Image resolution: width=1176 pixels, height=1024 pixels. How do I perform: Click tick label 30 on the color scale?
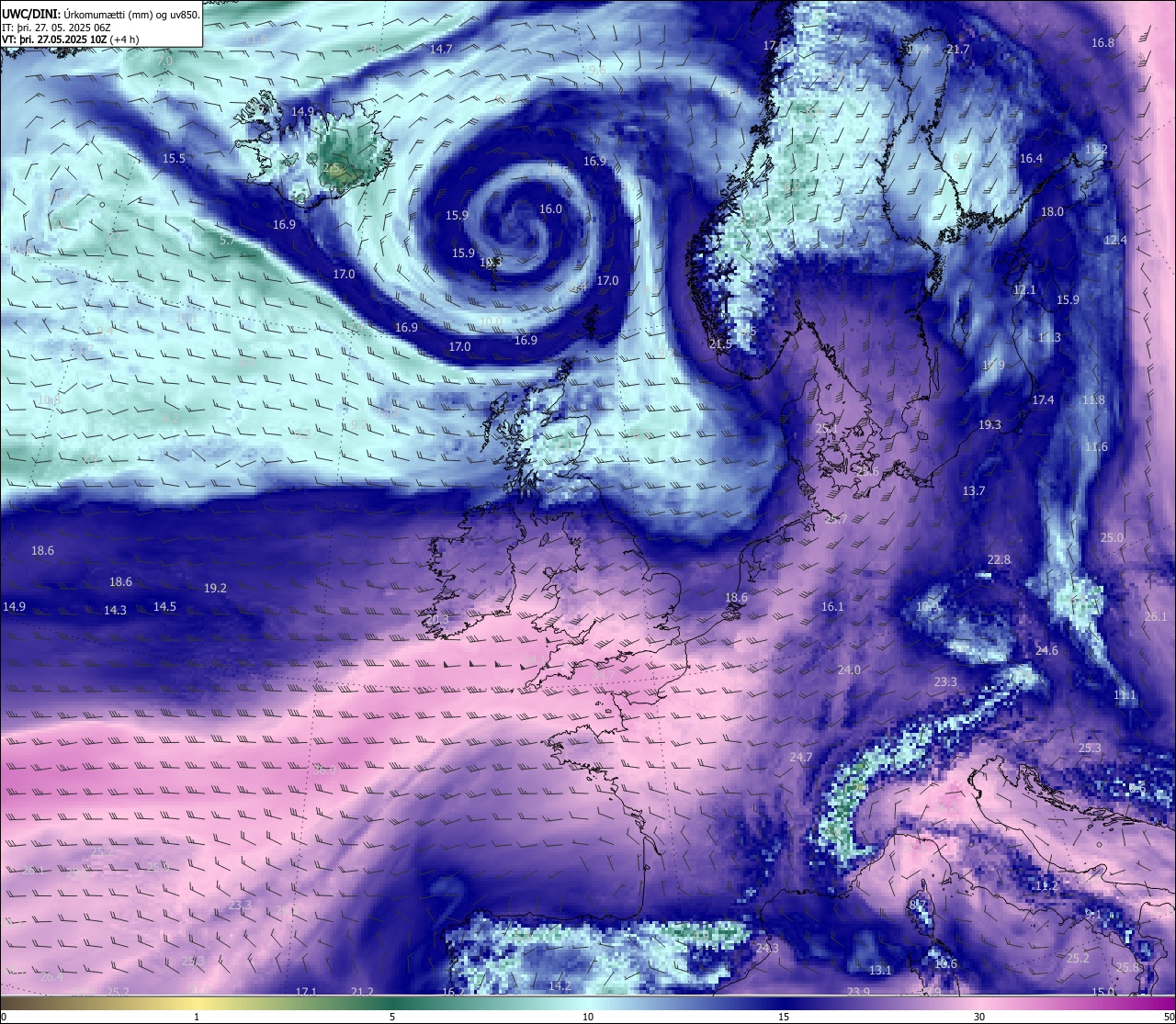[979, 1017]
